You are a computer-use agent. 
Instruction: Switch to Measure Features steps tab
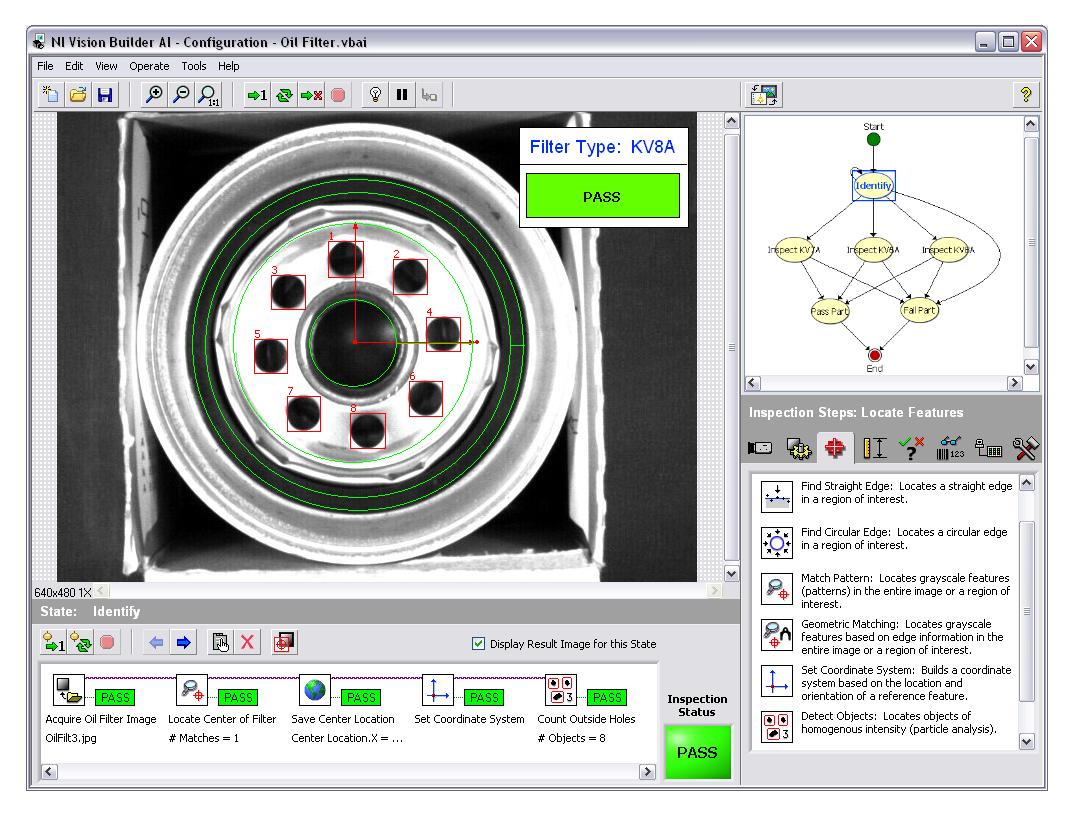(x=874, y=448)
